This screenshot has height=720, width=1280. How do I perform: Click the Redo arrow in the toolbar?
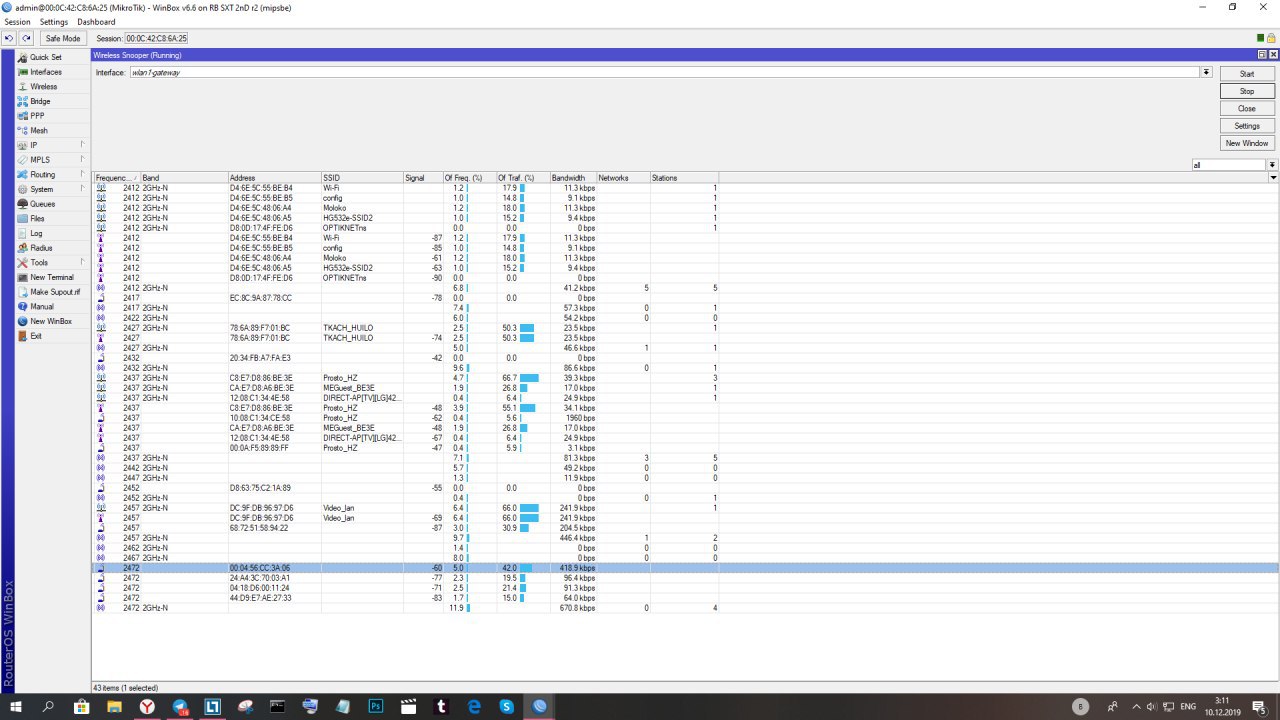click(x=27, y=38)
